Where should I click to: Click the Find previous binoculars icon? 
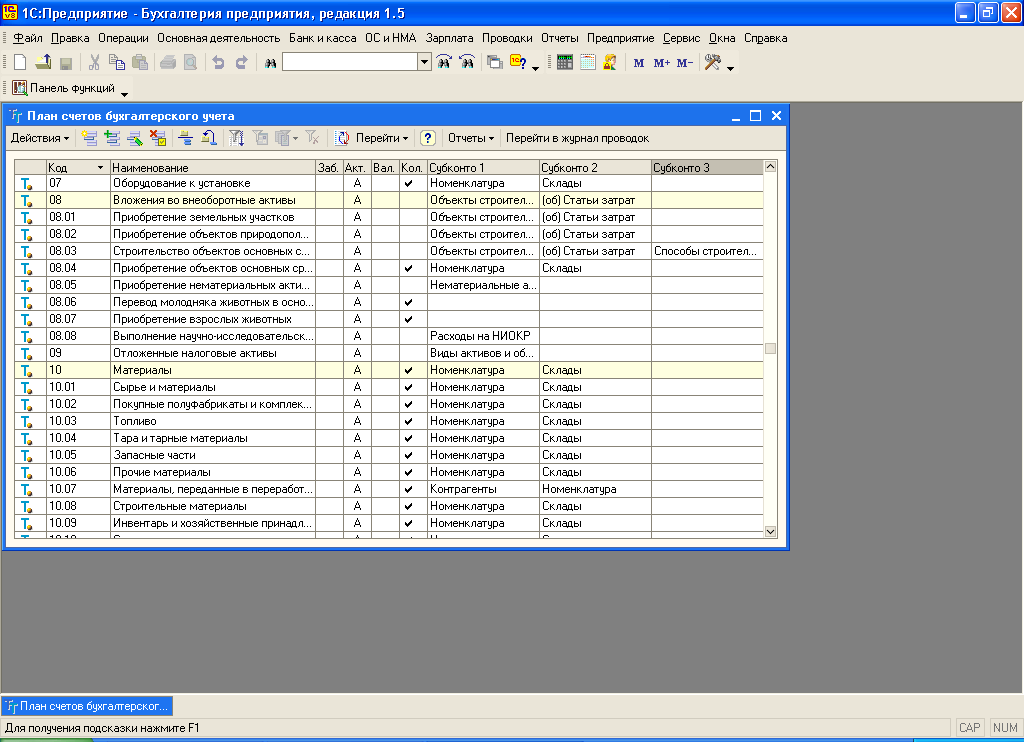(467, 63)
